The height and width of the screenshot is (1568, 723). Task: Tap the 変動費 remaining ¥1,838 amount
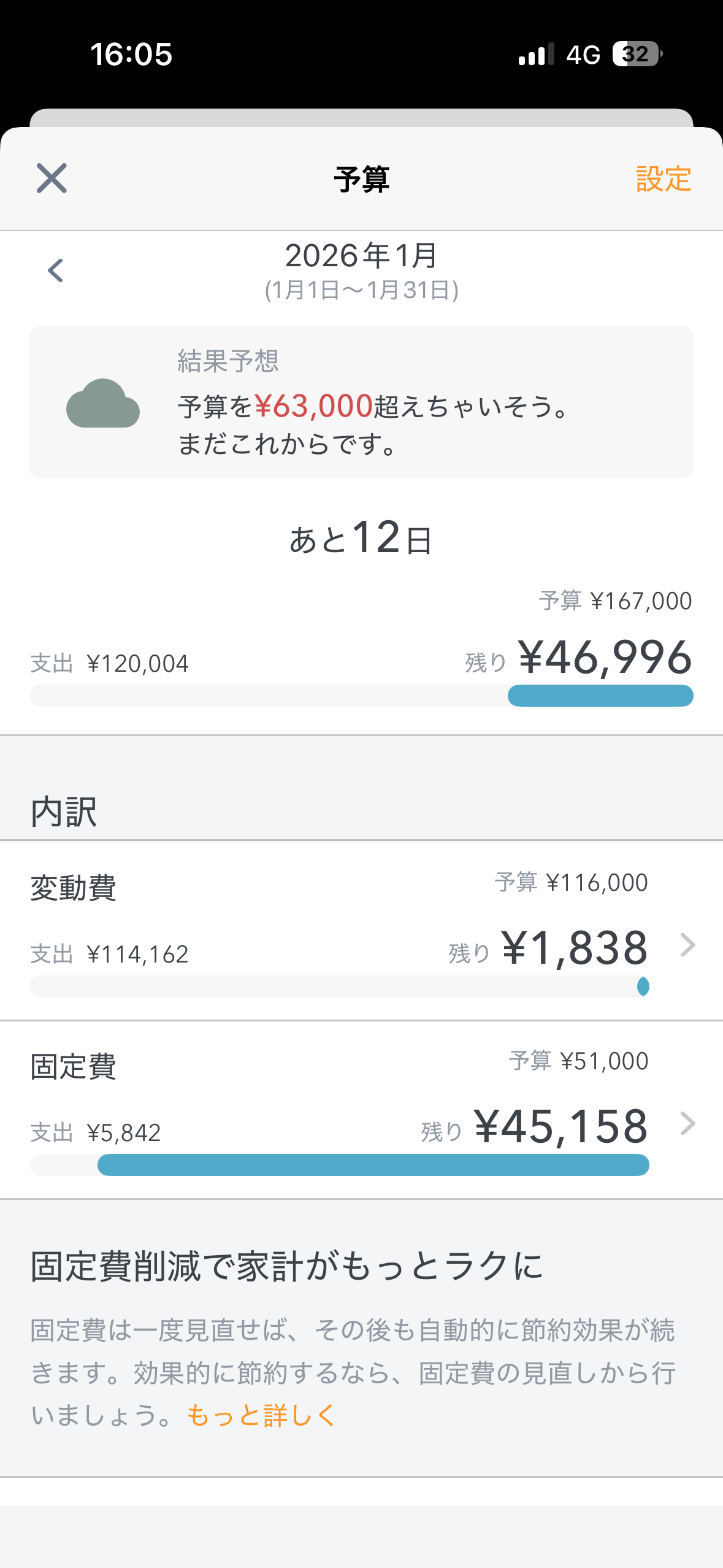pos(574,948)
